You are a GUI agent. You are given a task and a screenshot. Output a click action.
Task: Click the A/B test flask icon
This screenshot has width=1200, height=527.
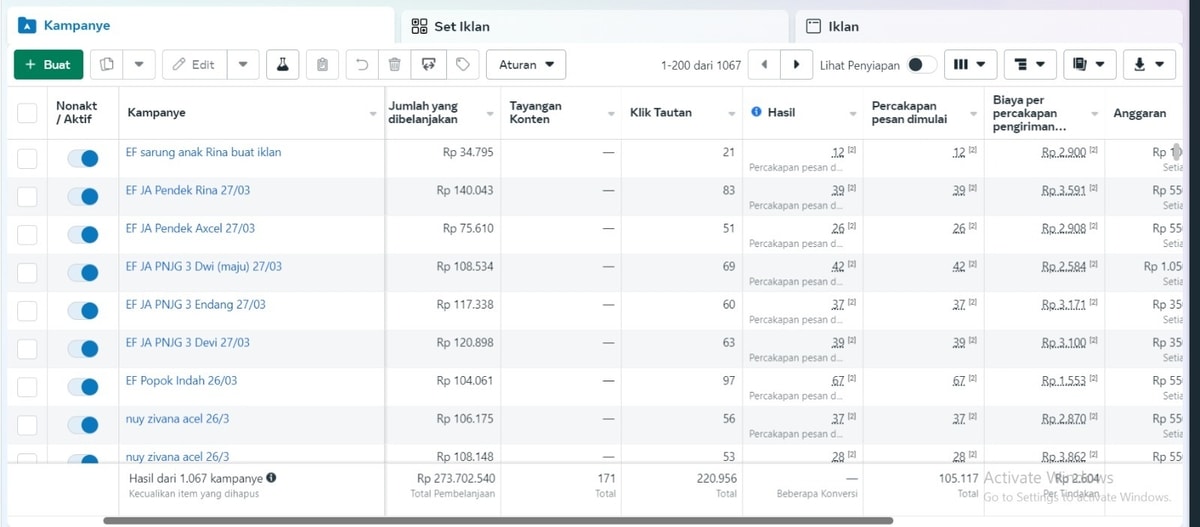pyautogui.click(x=282, y=65)
